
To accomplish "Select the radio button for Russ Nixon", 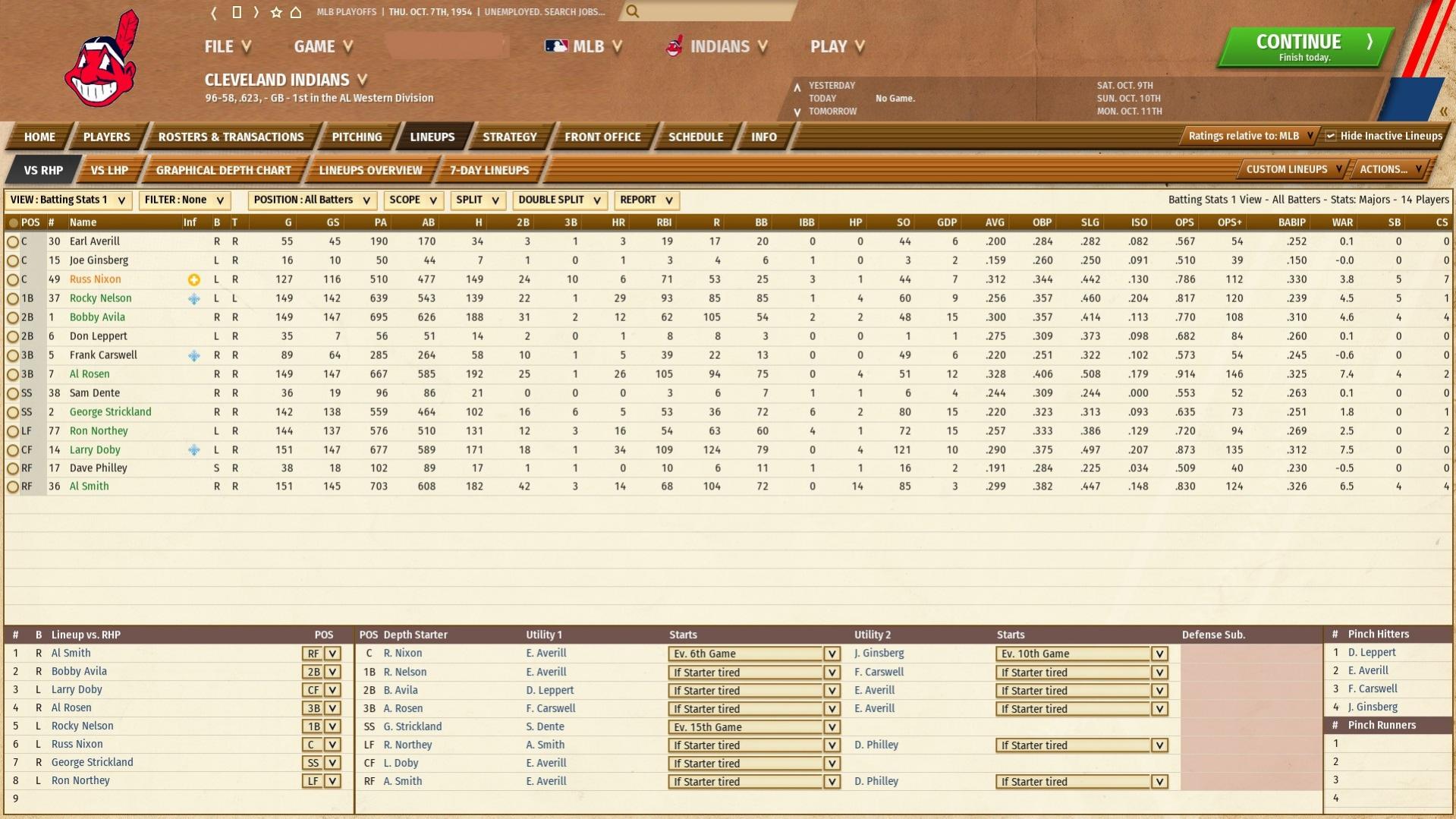I will pos(12,280).
